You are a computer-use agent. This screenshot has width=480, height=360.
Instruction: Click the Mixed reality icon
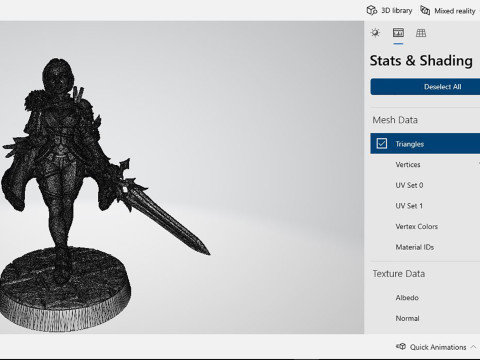click(x=425, y=10)
